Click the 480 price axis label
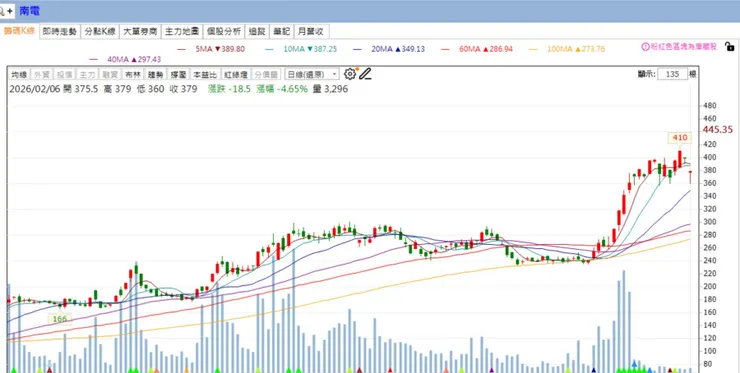 click(710, 106)
